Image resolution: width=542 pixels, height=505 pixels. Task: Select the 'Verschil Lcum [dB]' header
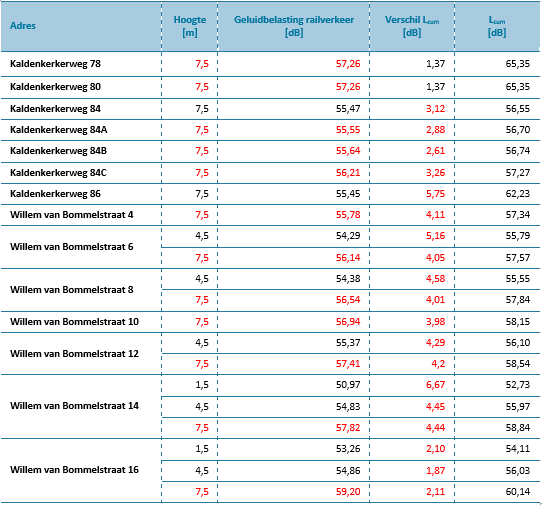(412, 26)
